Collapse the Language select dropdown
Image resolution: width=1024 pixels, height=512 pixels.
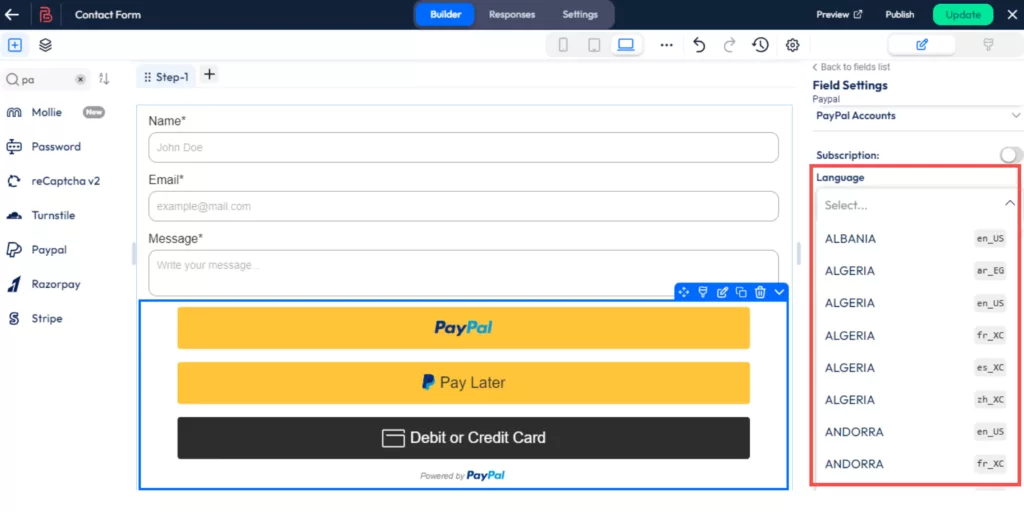(1009, 204)
